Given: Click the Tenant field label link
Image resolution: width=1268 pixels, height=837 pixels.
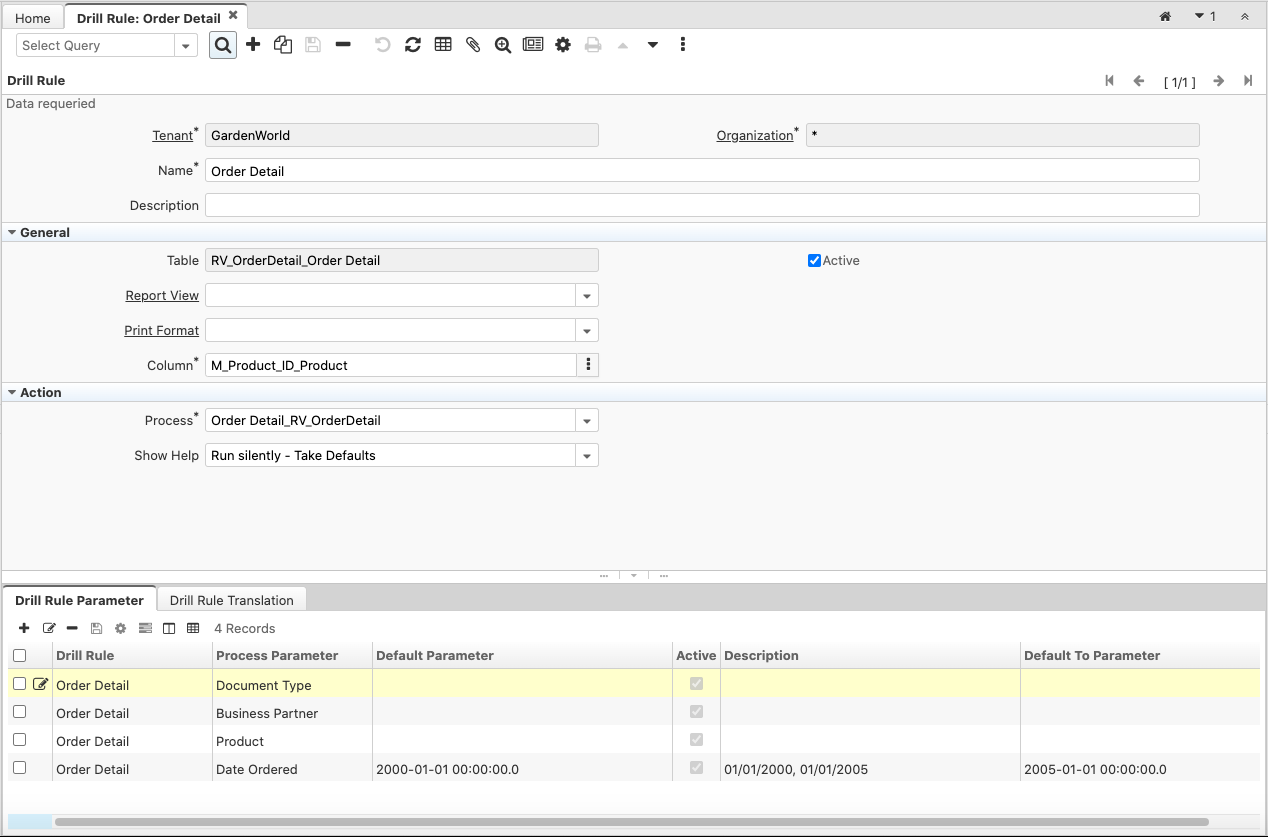Looking at the screenshot, I should 172,136.
